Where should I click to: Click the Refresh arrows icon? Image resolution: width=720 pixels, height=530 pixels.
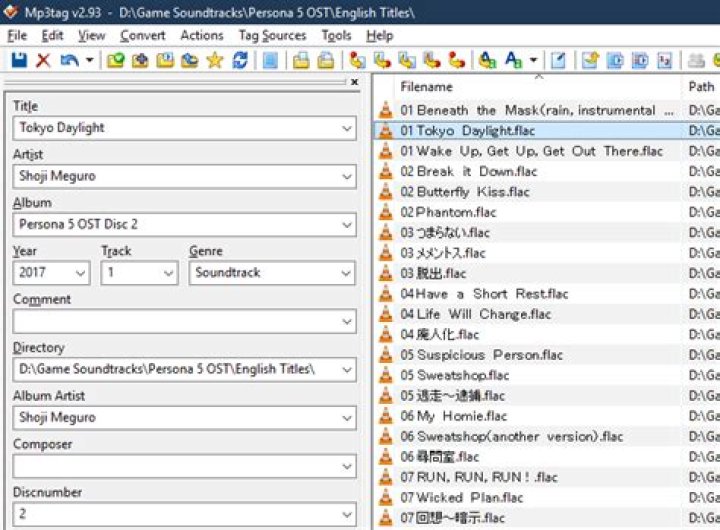(x=240, y=60)
